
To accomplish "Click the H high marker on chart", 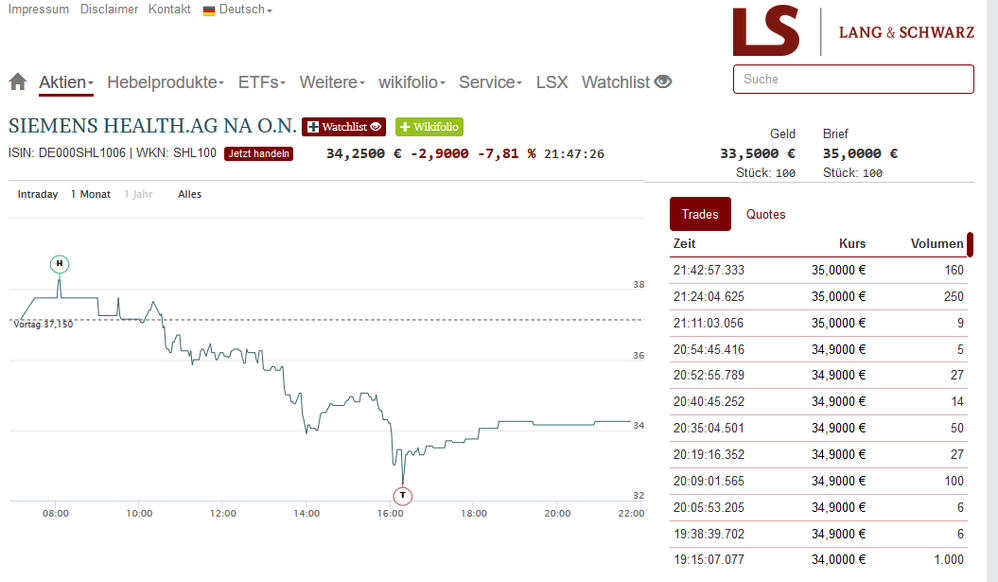I will 59,264.
